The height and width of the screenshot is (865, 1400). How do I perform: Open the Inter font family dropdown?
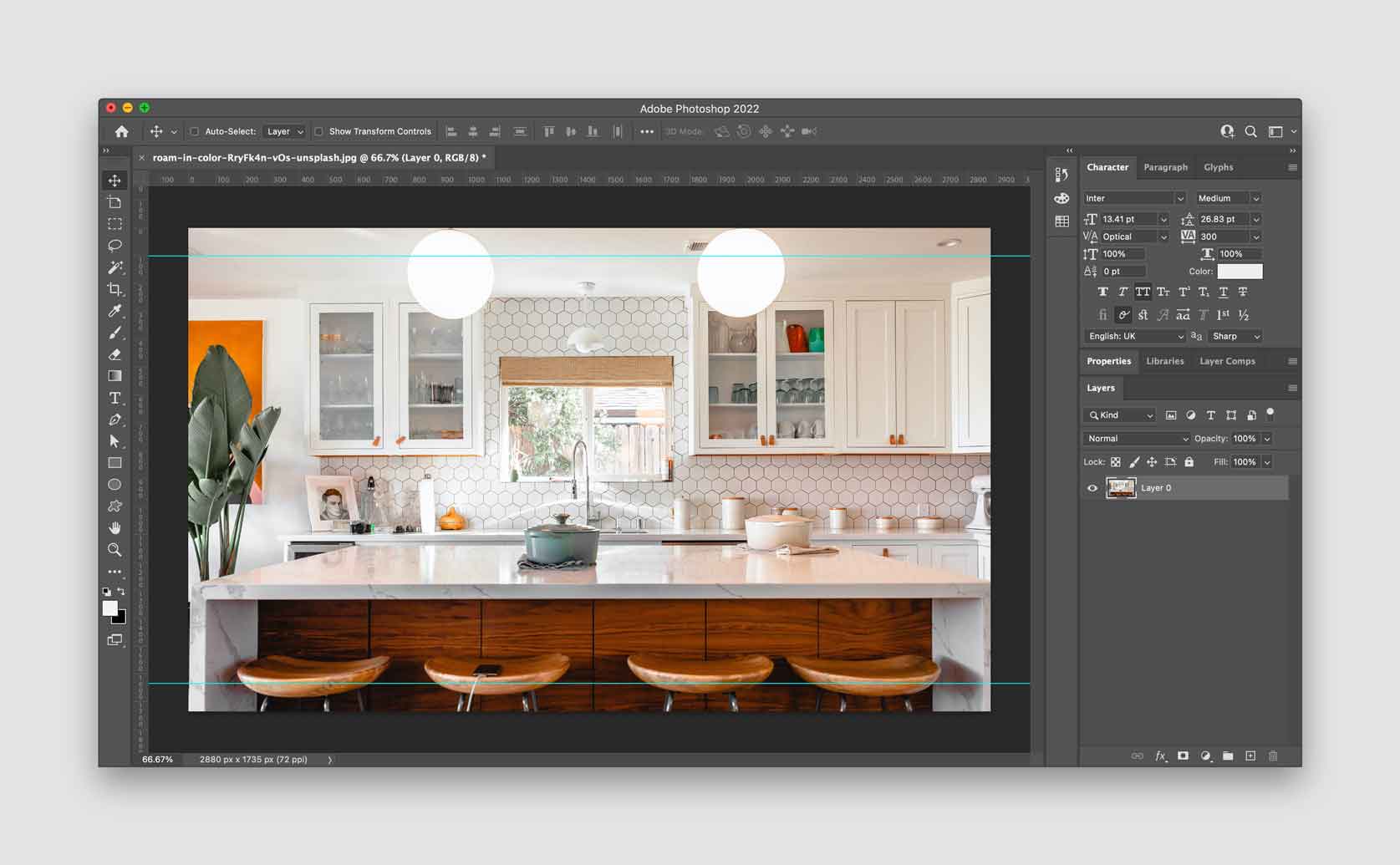click(x=1134, y=198)
